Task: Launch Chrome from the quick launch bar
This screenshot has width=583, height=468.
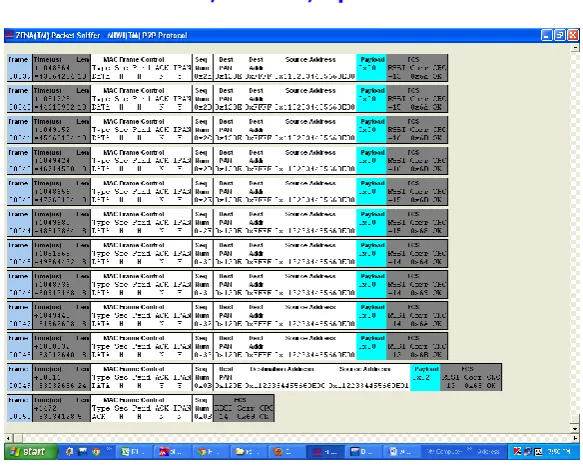Action: point(96,452)
